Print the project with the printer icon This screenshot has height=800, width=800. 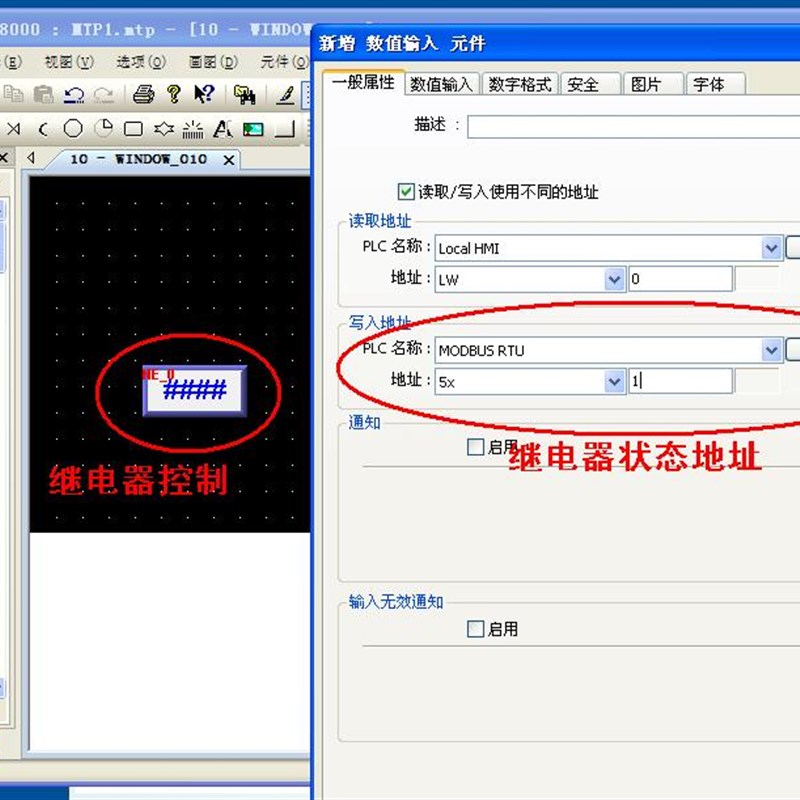click(x=143, y=94)
